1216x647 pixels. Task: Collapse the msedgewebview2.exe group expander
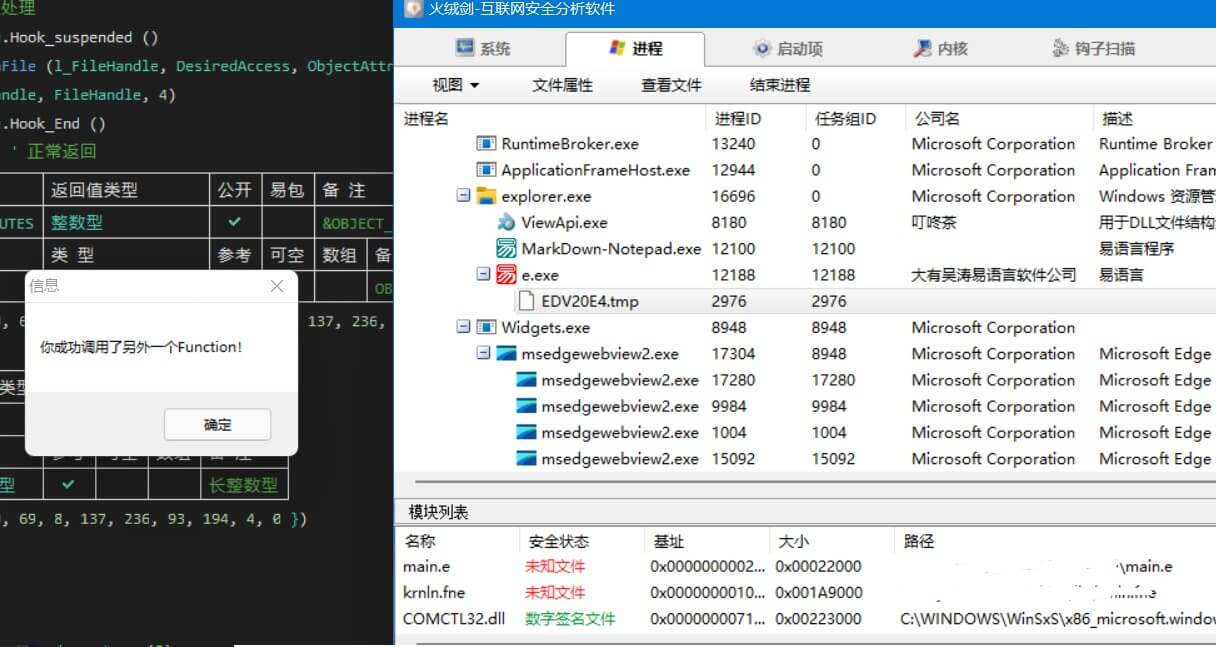coord(486,353)
